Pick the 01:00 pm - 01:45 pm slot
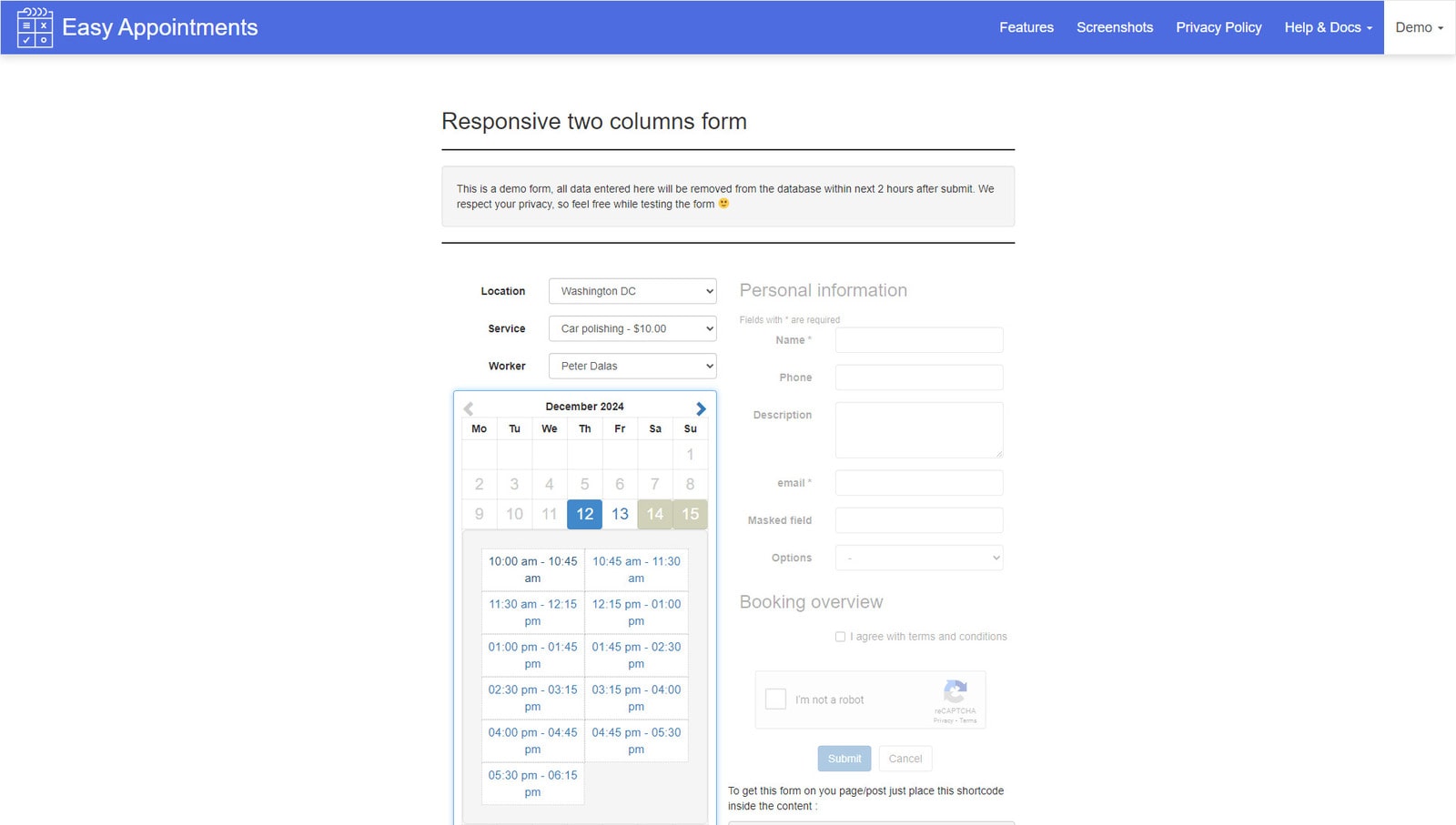Viewport: 1456px width, 825px height. click(x=532, y=655)
